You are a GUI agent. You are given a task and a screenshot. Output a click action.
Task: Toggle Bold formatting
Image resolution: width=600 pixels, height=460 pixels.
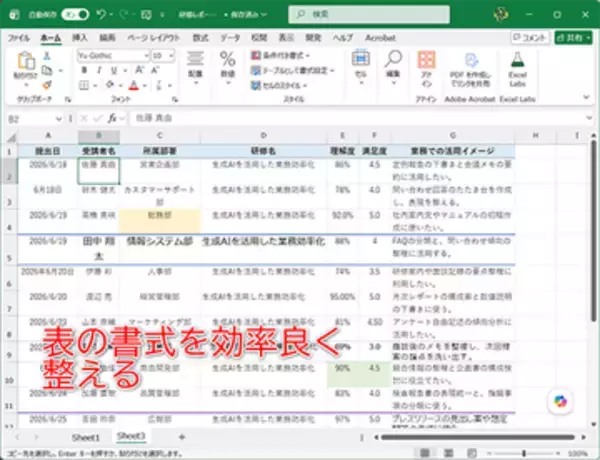pos(85,70)
